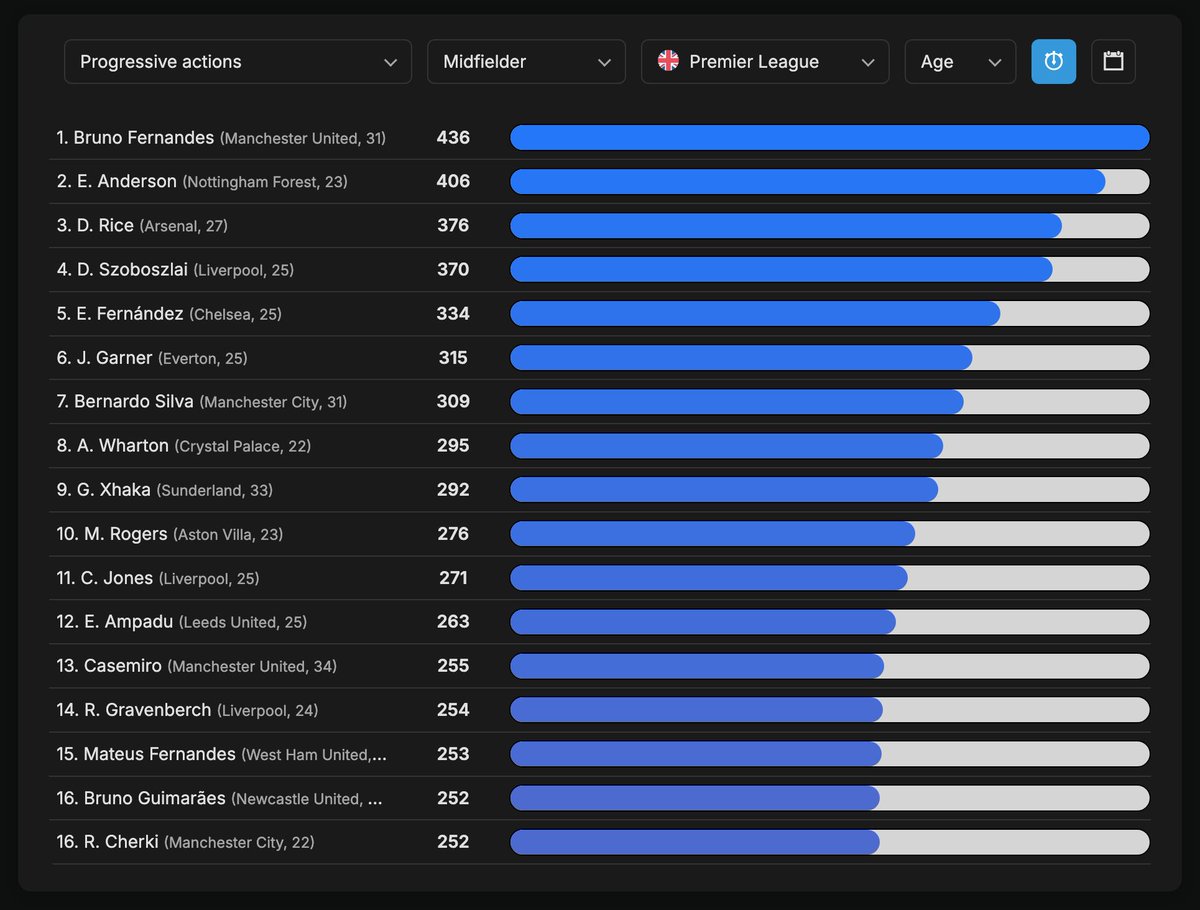This screenshot has height=910, width=1200.
Task: Click G. Xhaka's progress bar
Action: click(x=830, y=490)
